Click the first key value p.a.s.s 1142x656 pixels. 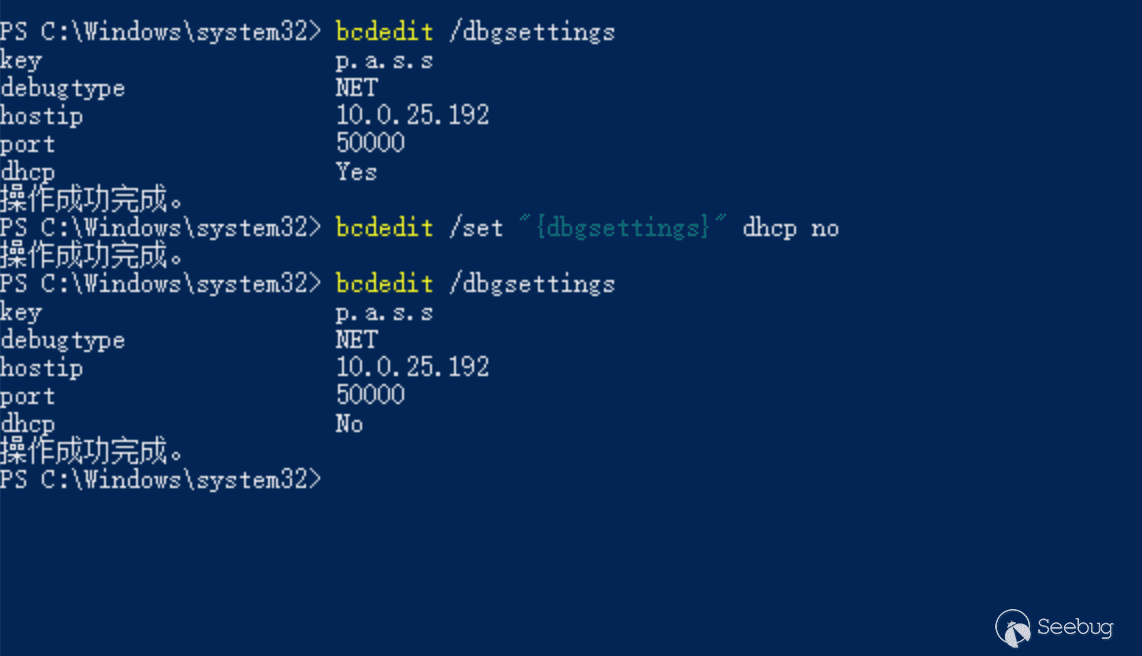[384, 61]
